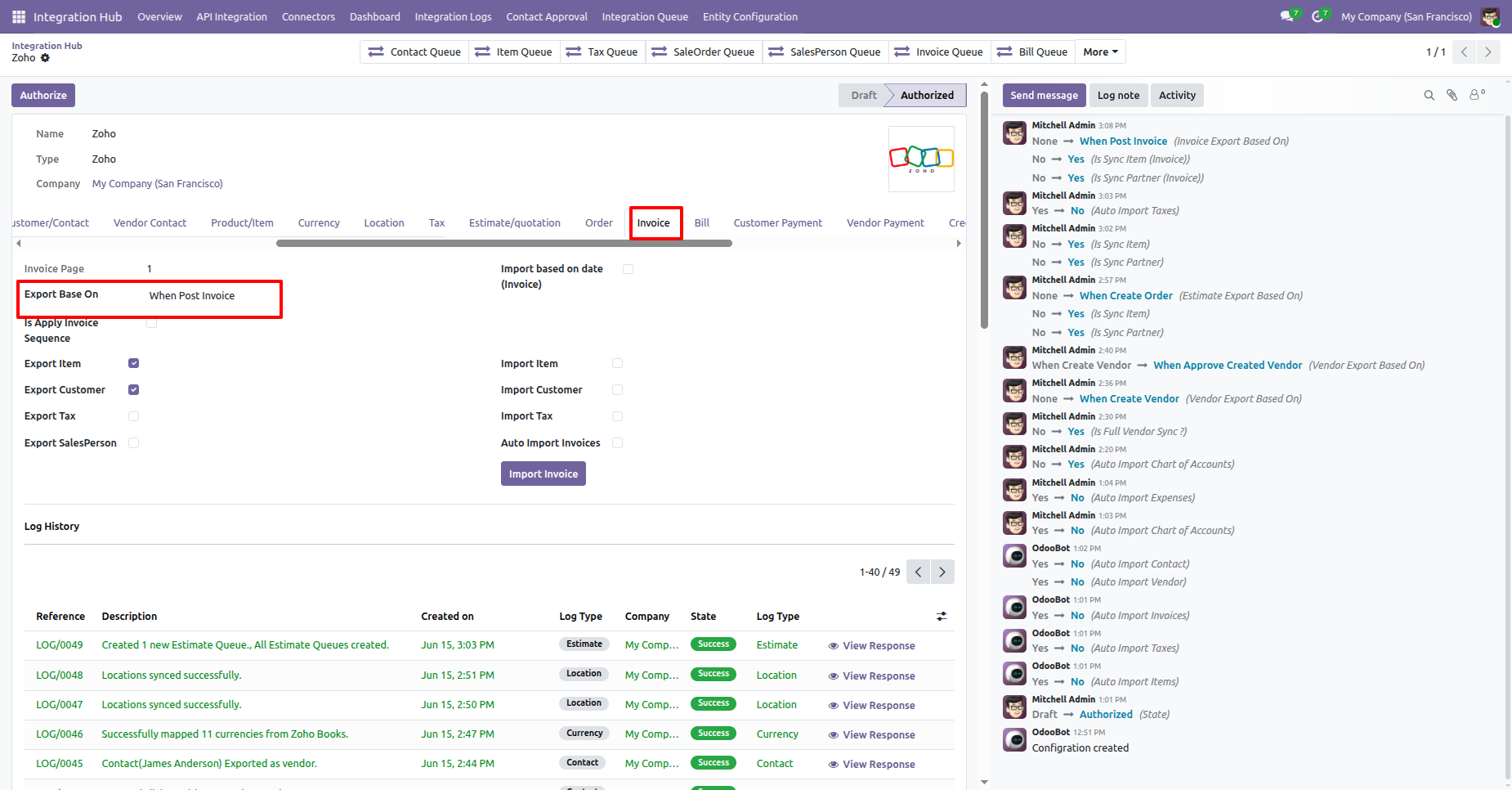
Task: View Response for LOG/0049
Action: (871, 646)
